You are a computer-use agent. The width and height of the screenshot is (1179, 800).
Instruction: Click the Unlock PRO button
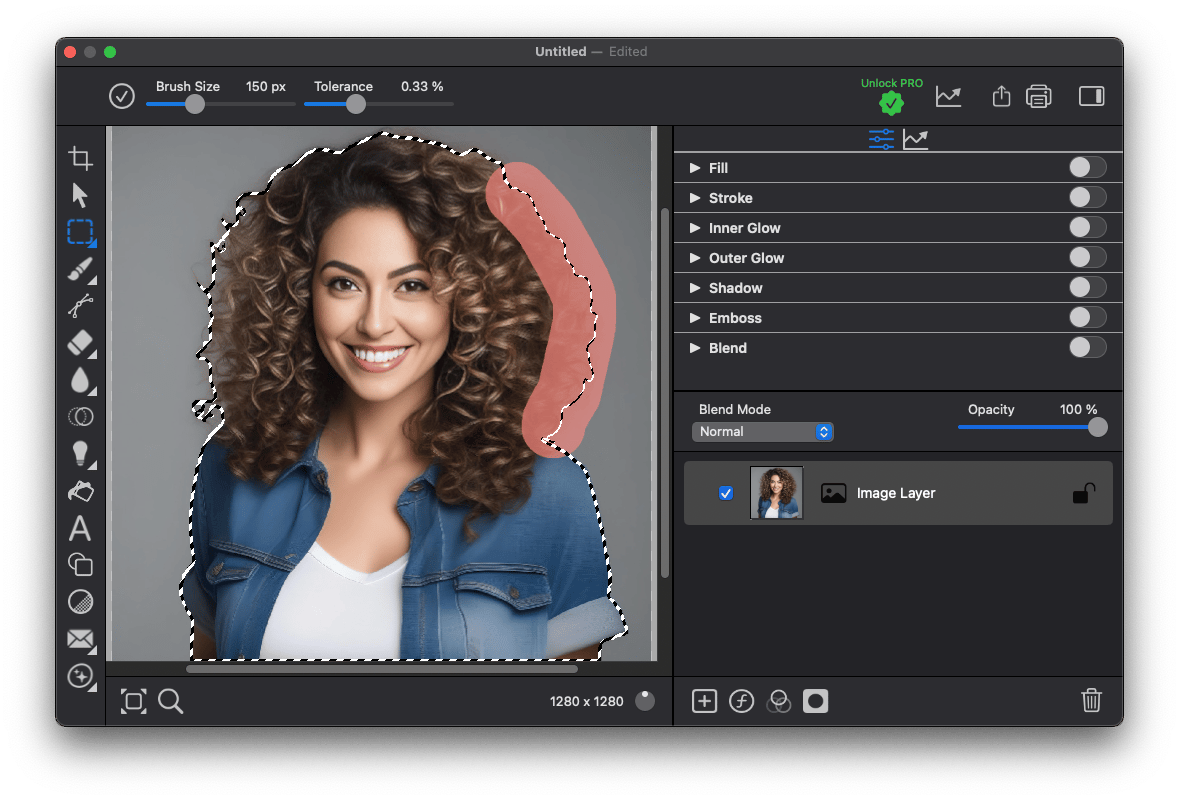892,96
